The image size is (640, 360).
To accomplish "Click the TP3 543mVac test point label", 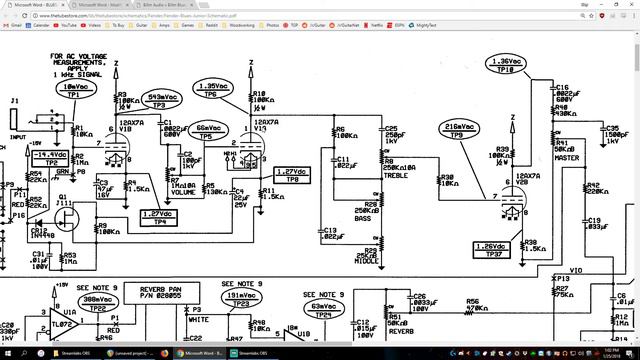I will (162, 100).
